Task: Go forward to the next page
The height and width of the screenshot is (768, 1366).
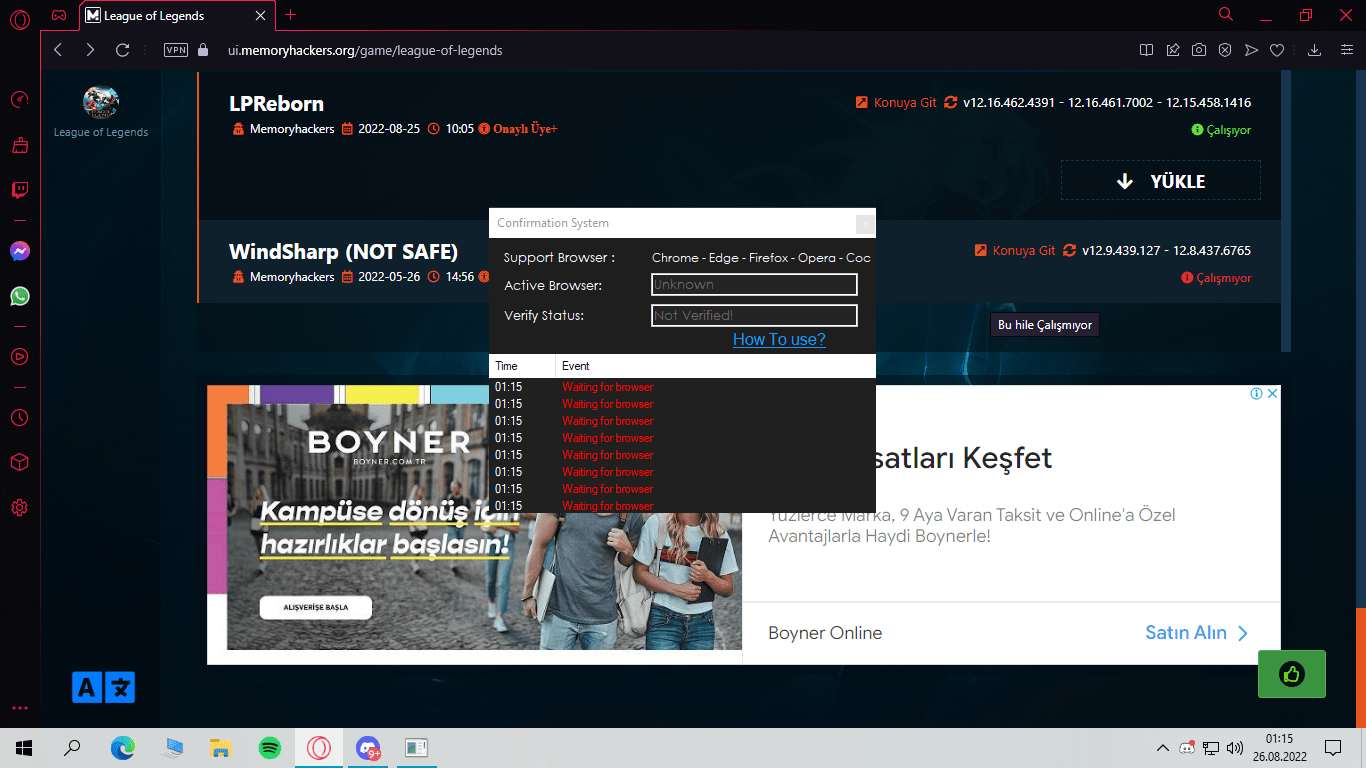Action: pyautogui.click(x=90, y=50)
